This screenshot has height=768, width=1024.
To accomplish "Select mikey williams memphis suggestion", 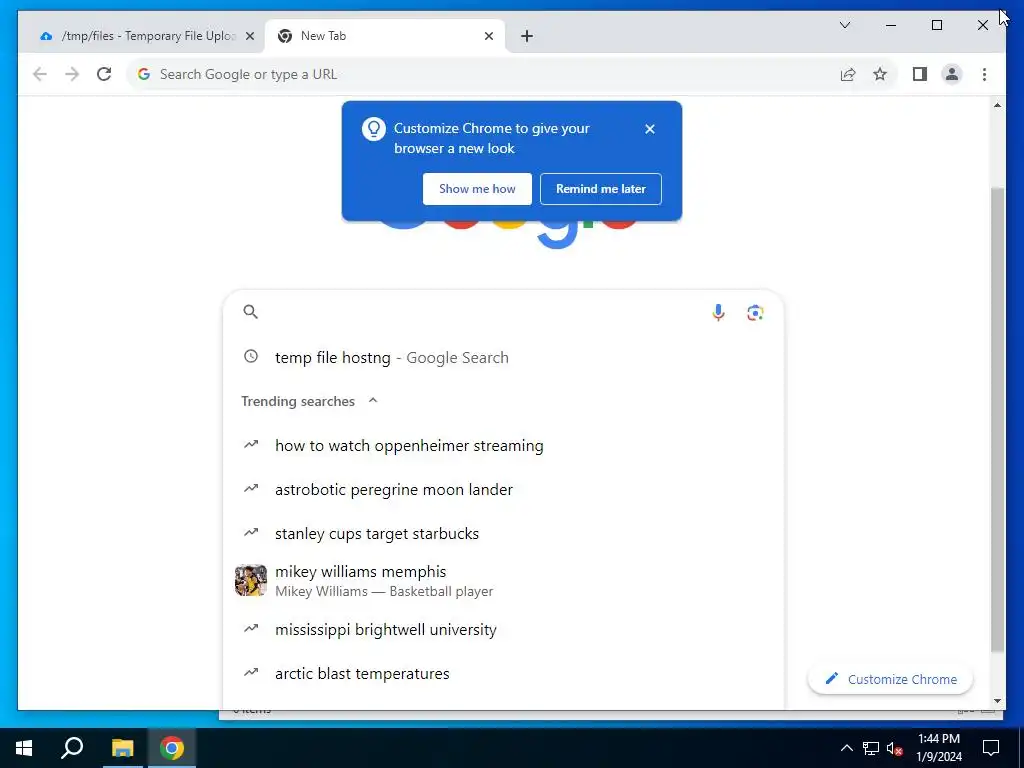I will click(x=503, y=581).
